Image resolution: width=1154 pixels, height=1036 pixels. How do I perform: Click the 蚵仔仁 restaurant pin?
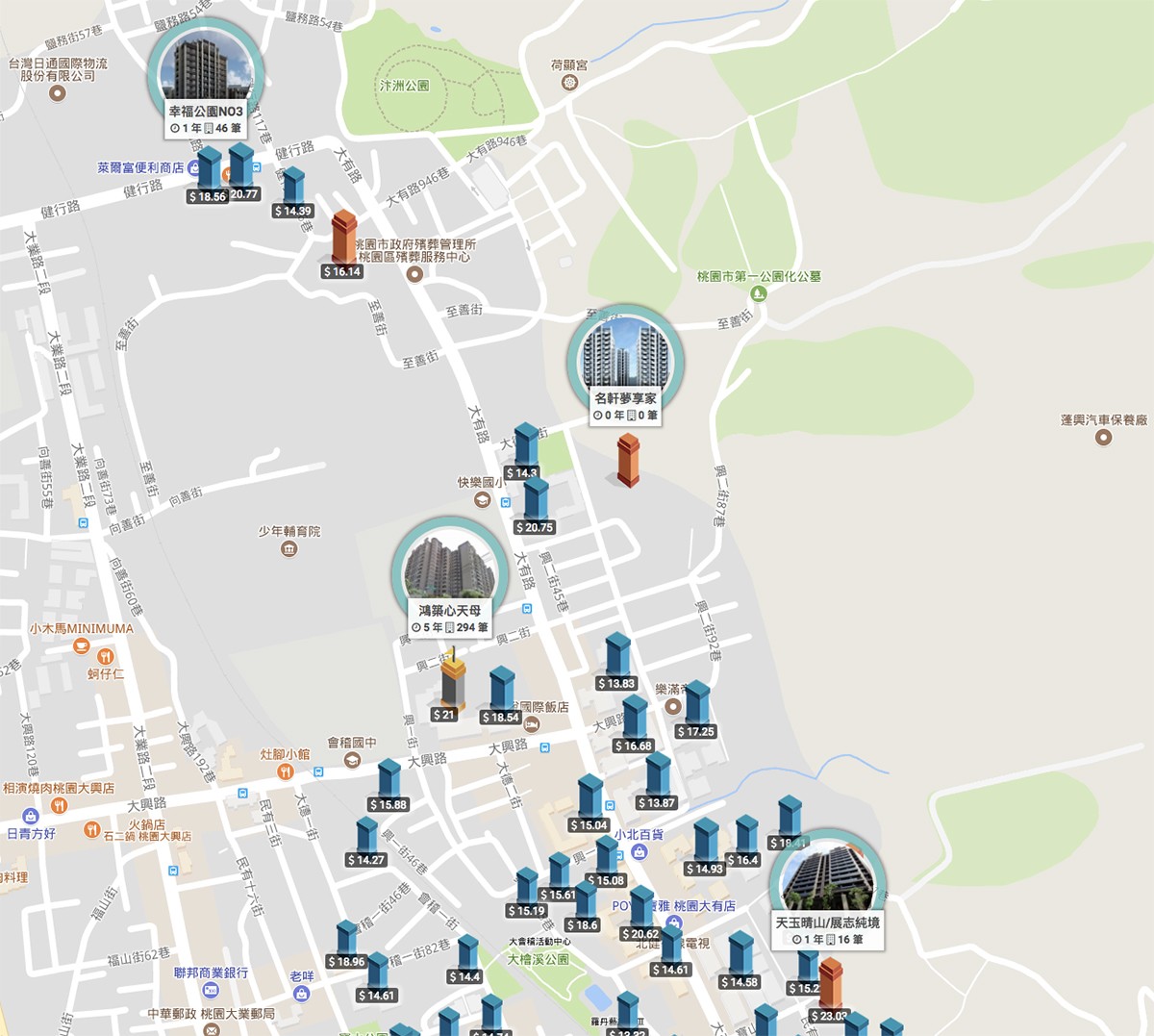pyautogui.click(x=106, y=657)
